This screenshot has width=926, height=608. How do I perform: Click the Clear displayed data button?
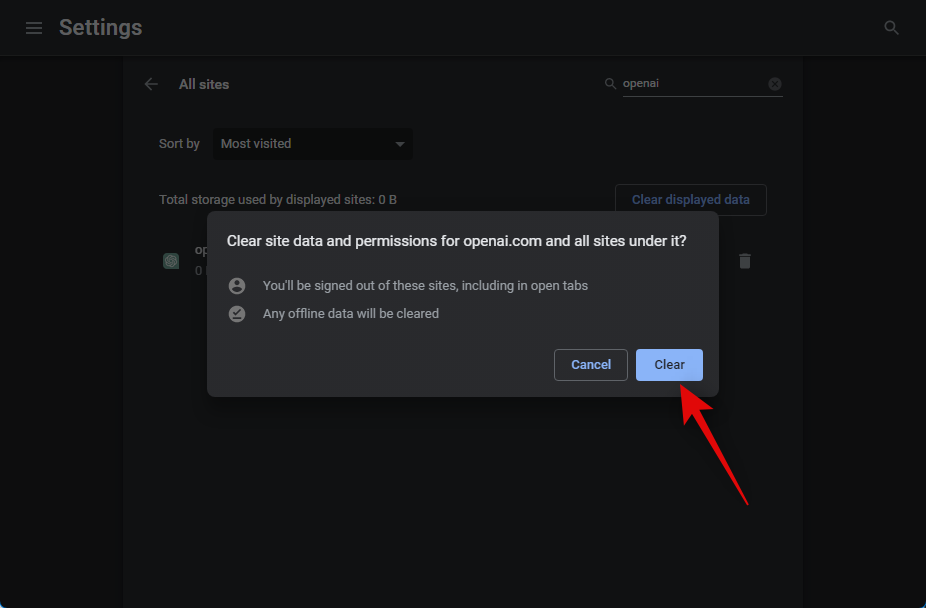(x=690, y=200)
